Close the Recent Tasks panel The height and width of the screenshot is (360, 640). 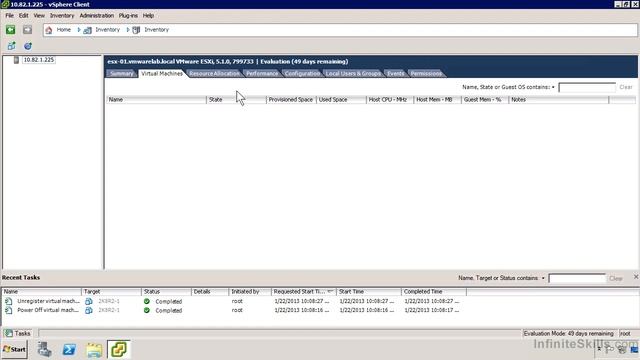click(x=636, y=277)
